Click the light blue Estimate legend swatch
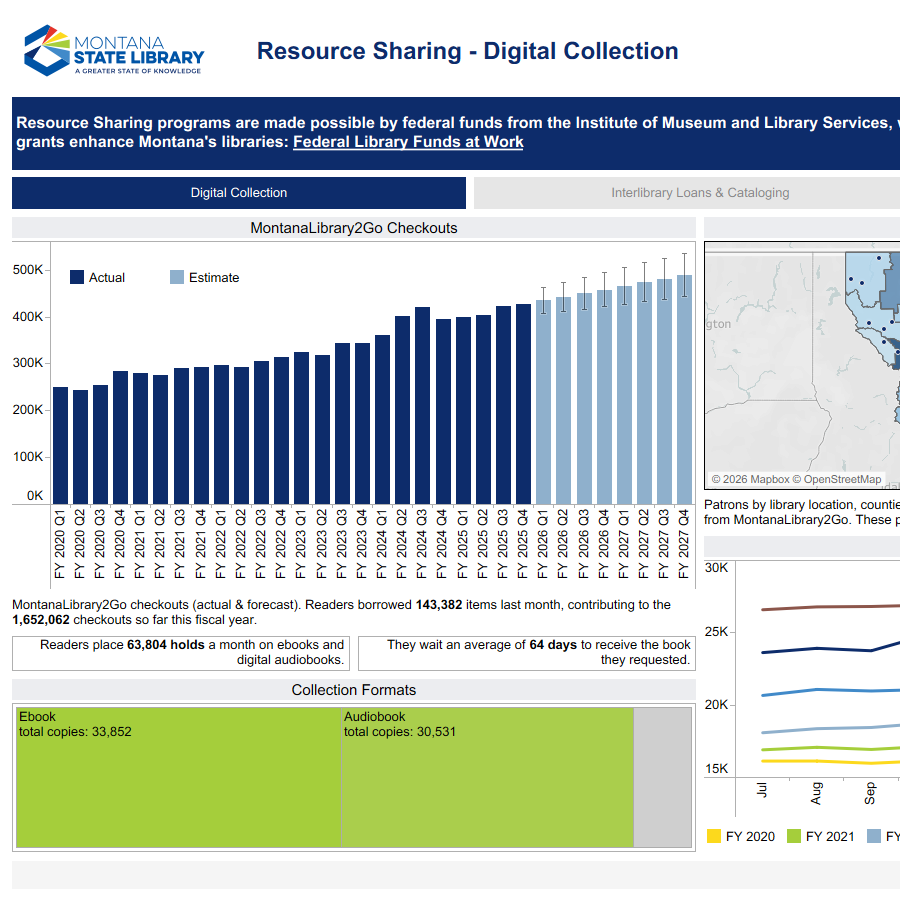The image size is (900, 900). [177, 278]
